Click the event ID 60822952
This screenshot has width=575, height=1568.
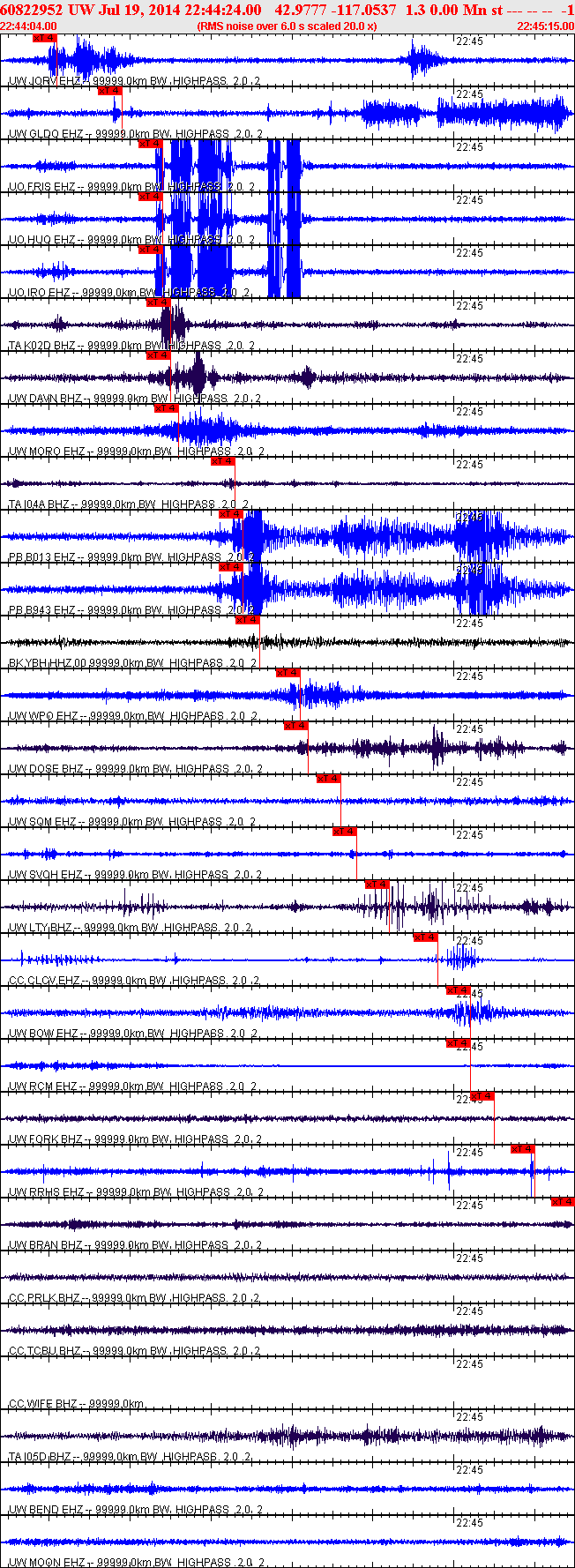[30, 10]
